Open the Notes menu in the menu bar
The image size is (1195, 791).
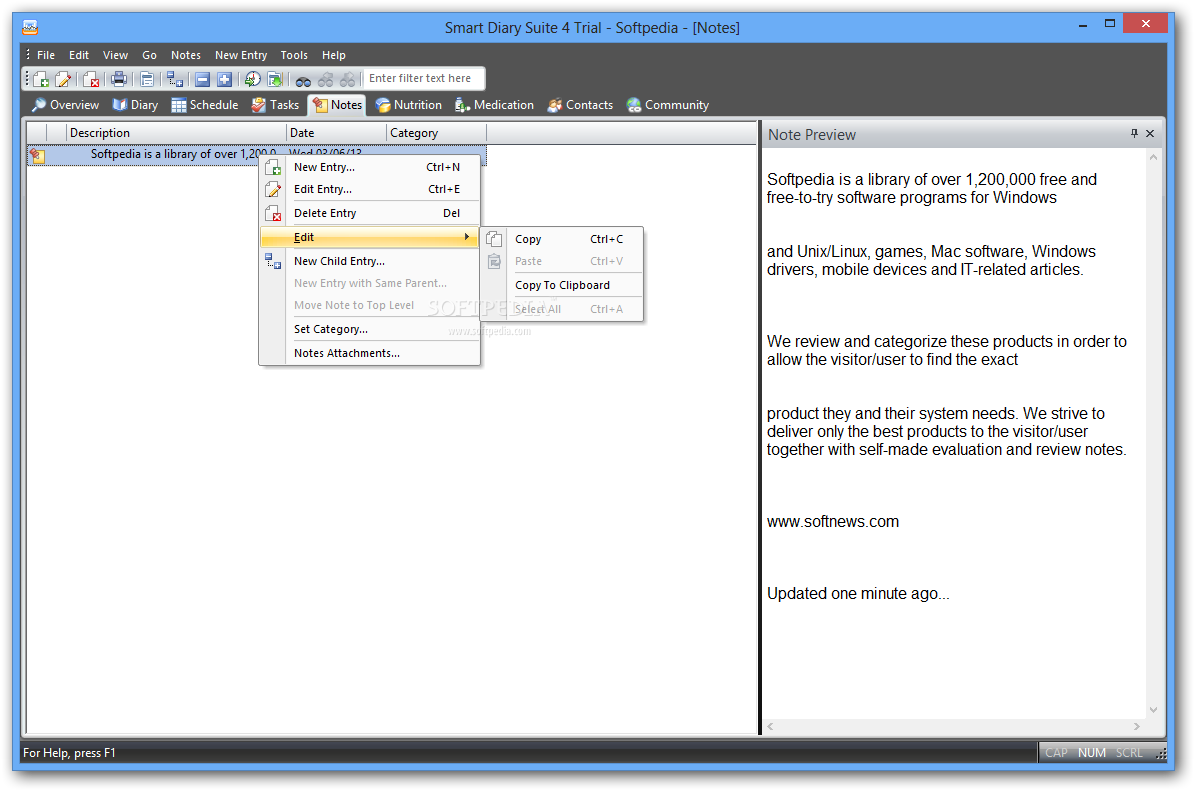[x=186, y=55]
